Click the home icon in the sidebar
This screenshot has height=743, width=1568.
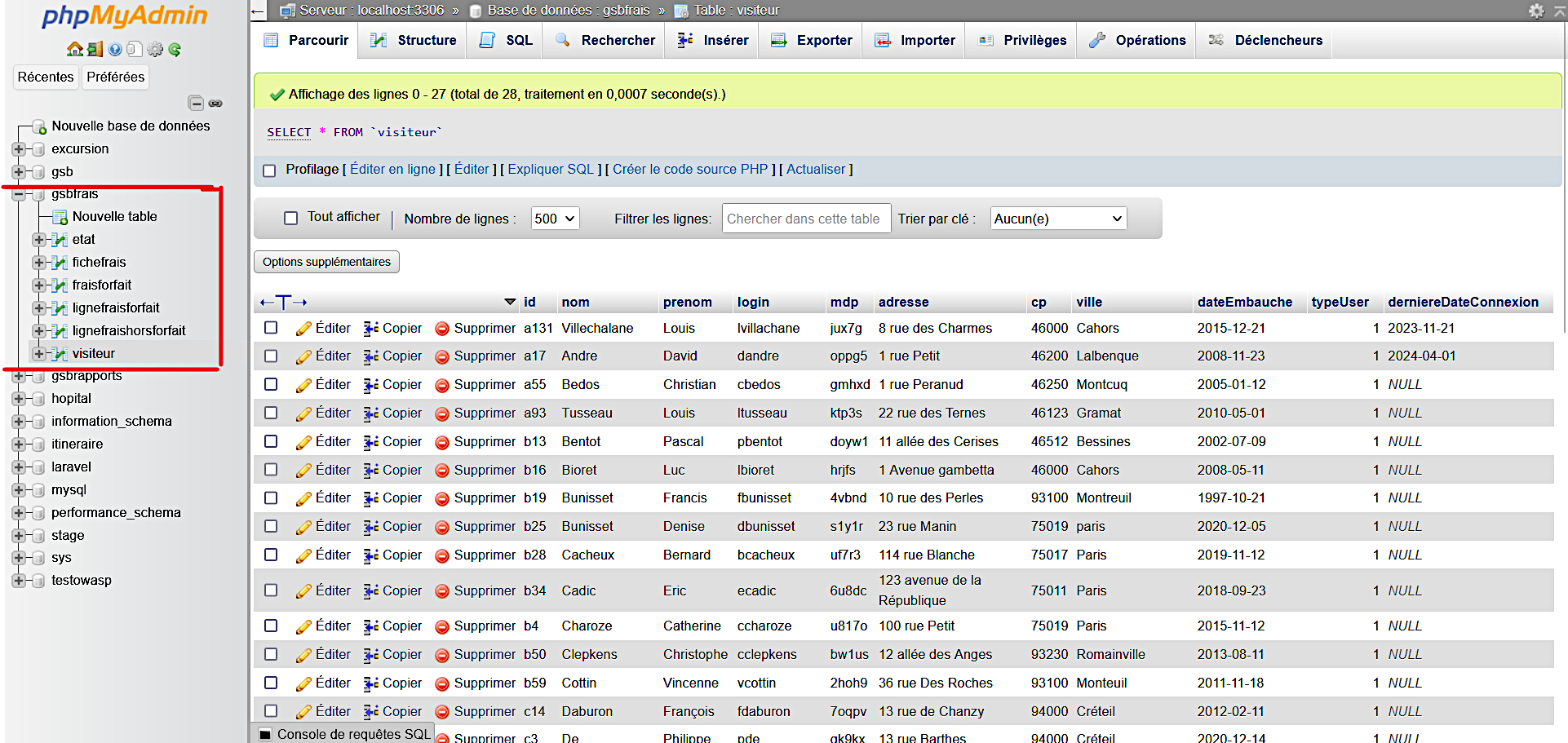click(74, 49)
